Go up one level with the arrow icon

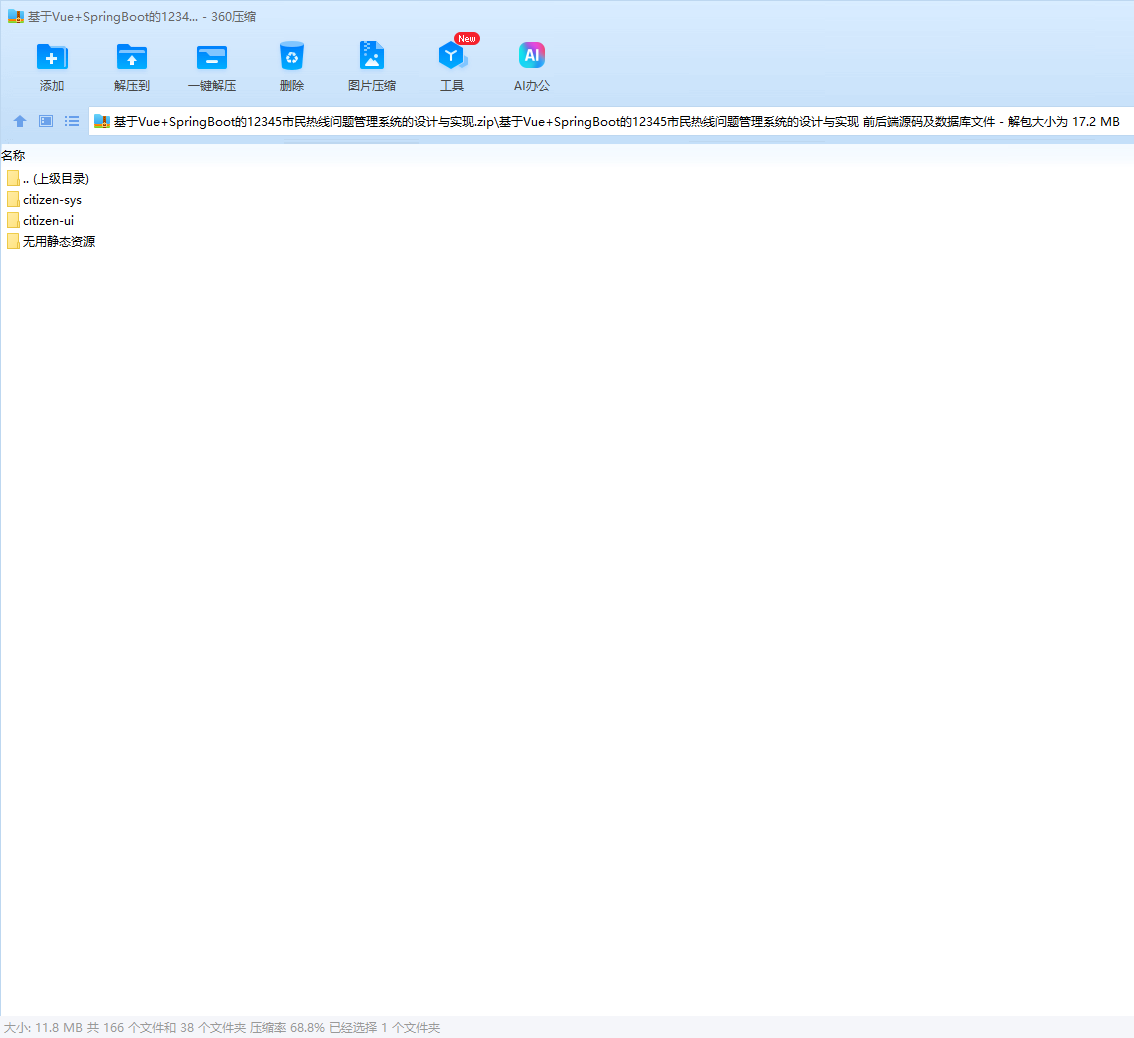(20, 122)
